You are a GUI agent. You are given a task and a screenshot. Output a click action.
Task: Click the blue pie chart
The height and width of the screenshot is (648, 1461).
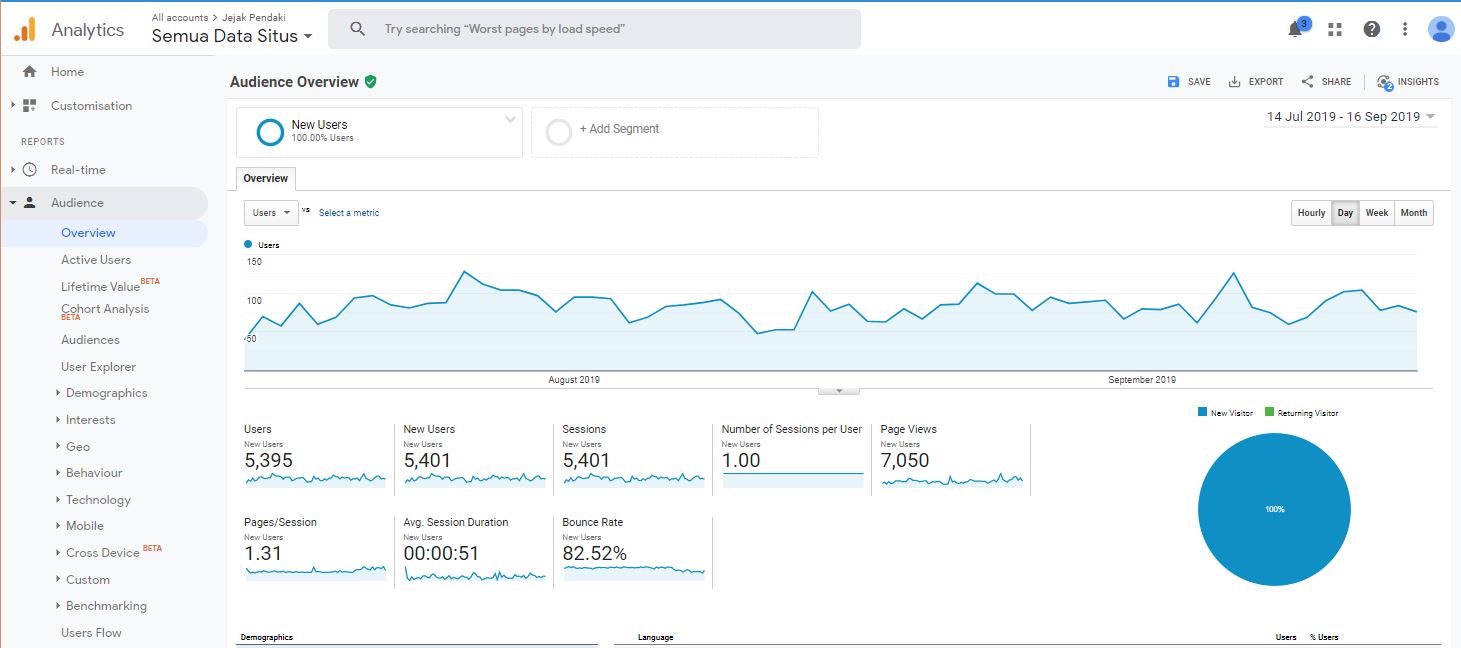[1274, 509]
